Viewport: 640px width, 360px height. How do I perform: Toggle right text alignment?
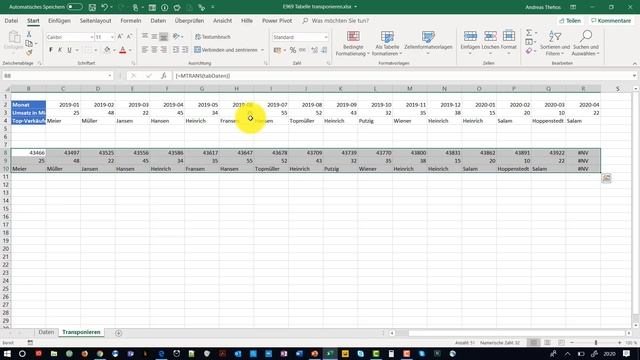[x=163, y=50]
